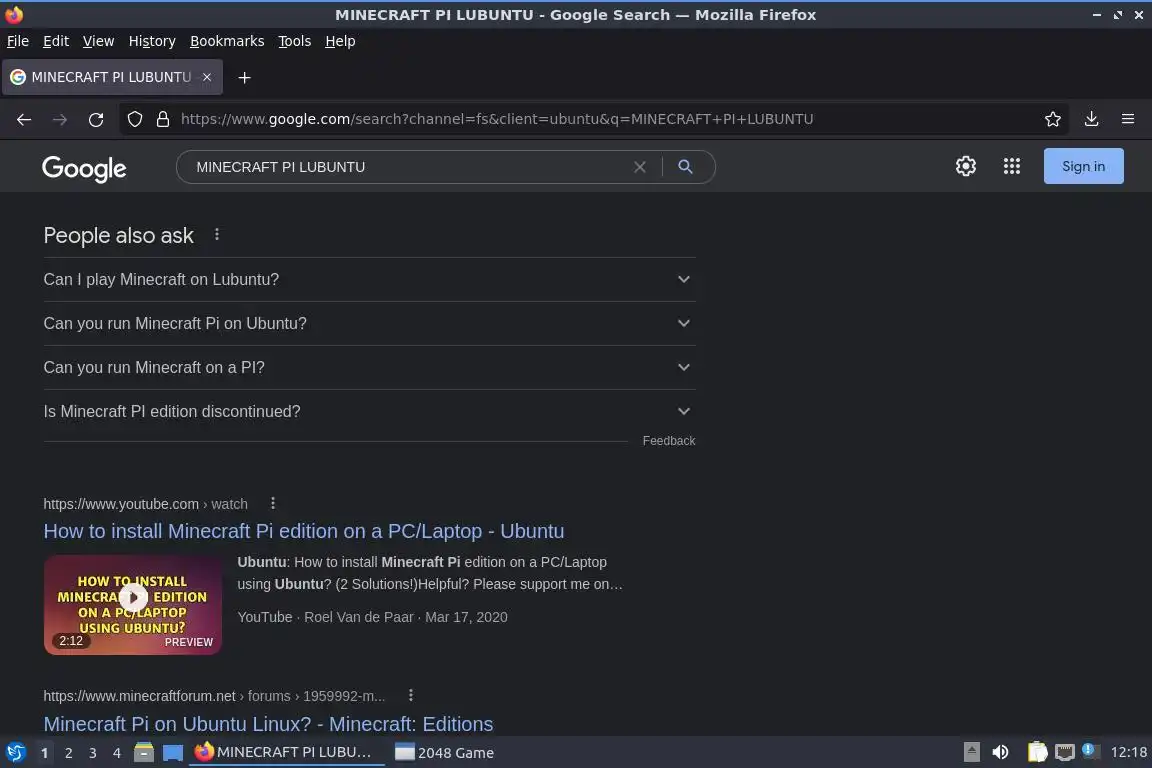
Task: Switch to workspace 4
Action: (x=116, y=753)
